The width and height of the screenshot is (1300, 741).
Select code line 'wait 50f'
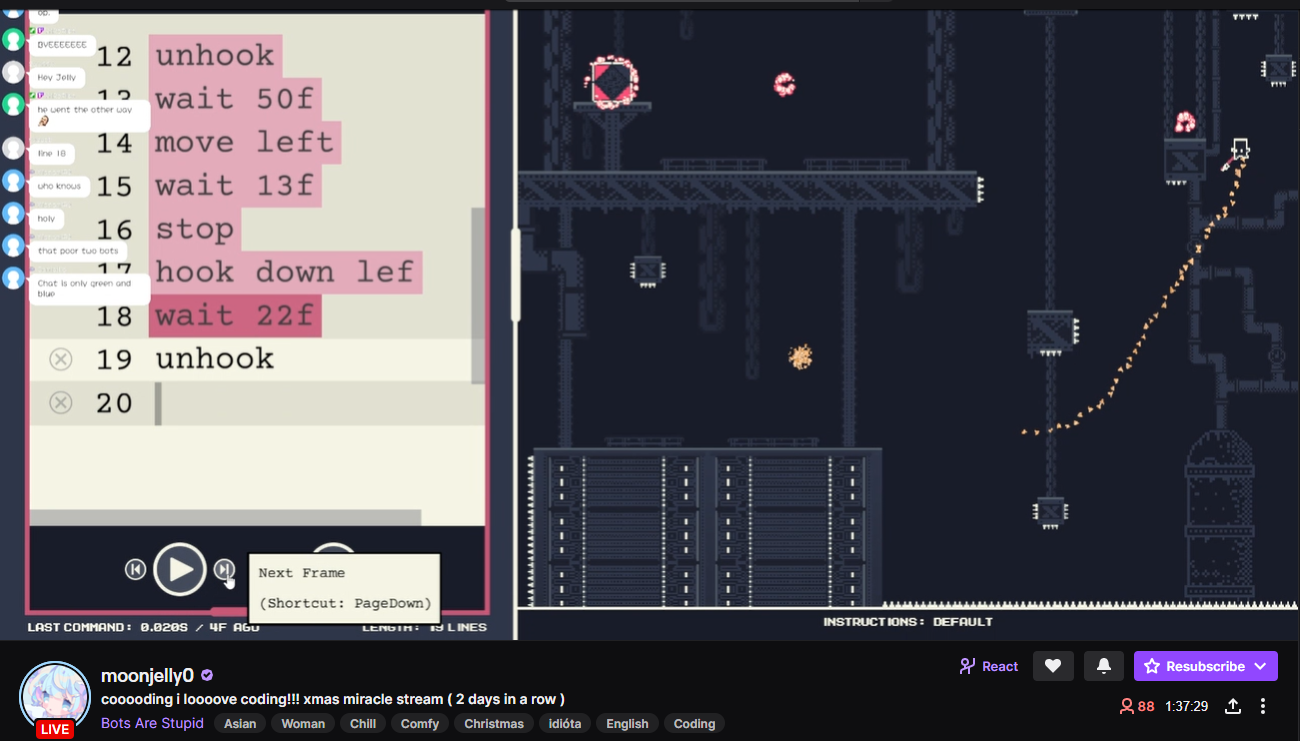(x=235, y=99)
